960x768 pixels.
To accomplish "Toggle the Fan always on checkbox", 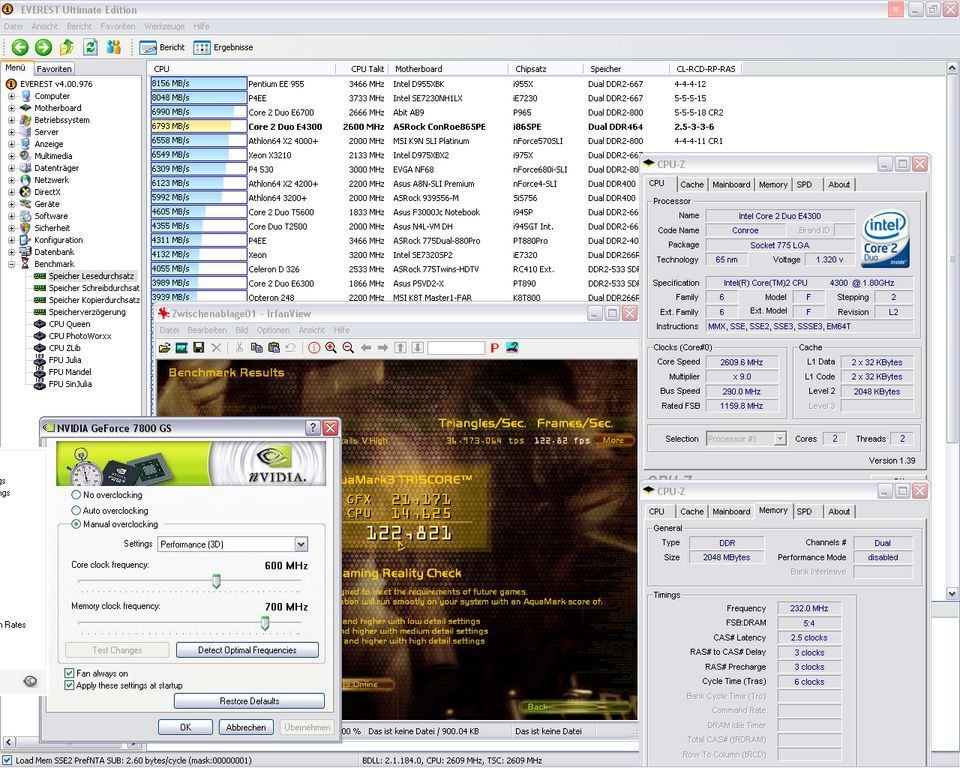I will pyautogui.click(x=69, y=673).
